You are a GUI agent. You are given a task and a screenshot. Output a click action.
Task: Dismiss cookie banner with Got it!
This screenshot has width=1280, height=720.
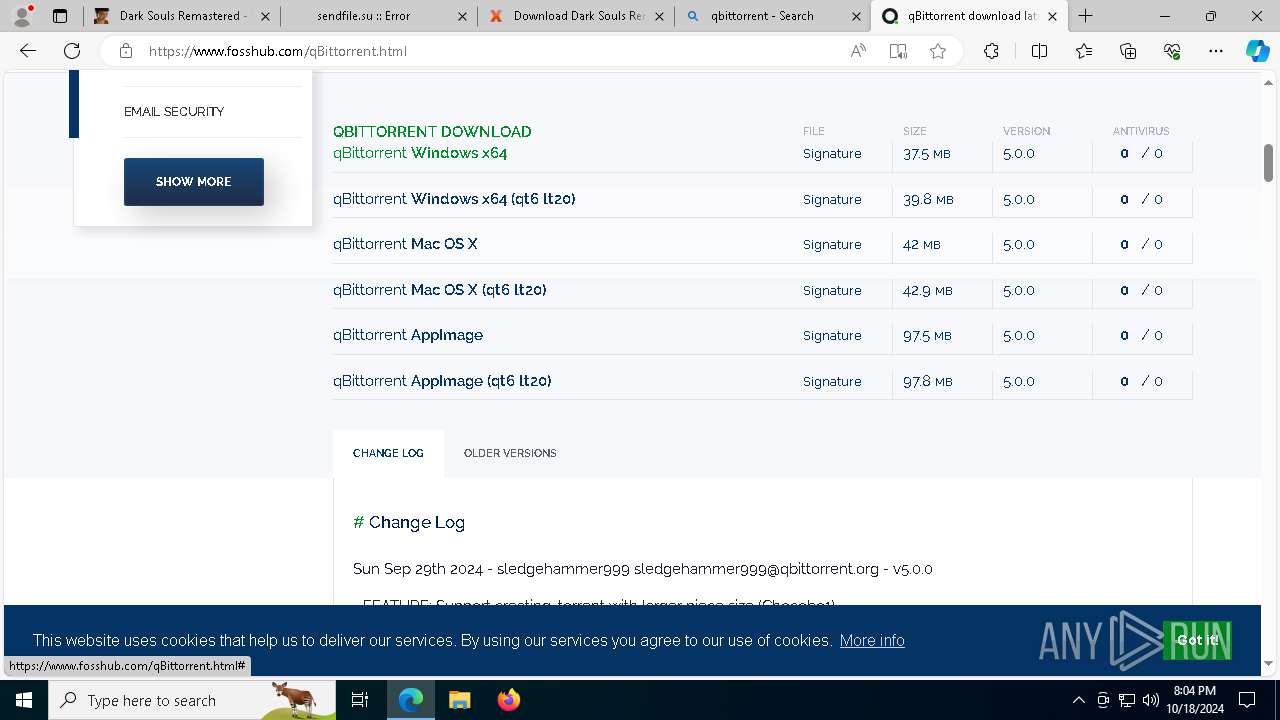1197,640
